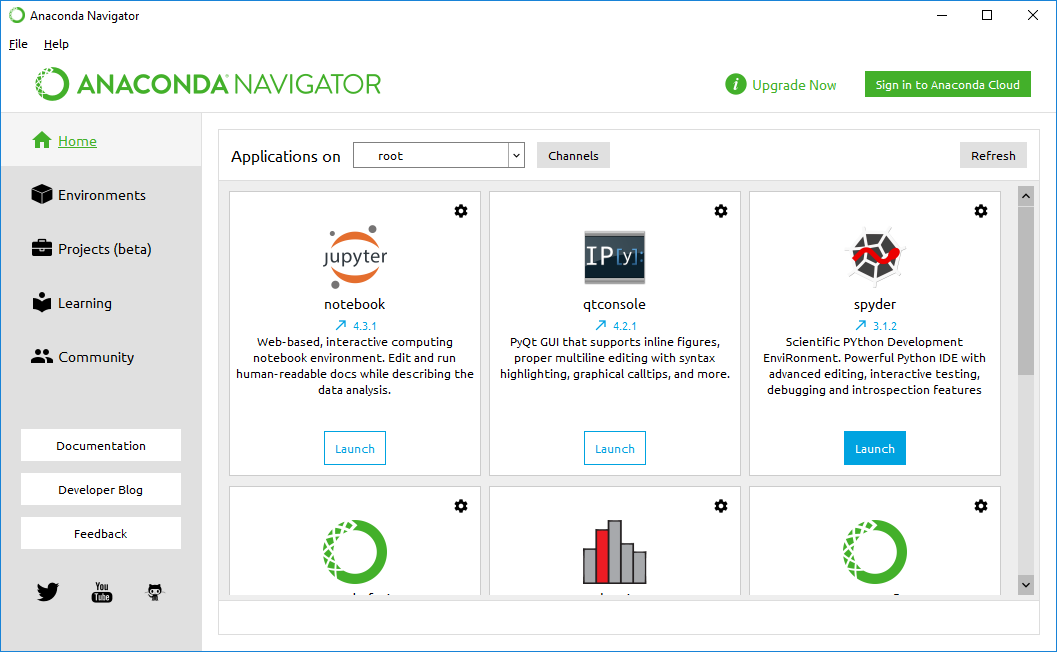The width and height of the screenshot is (1057, 652).
Task: Open the GitHub icon link
Action: [155, 592]
